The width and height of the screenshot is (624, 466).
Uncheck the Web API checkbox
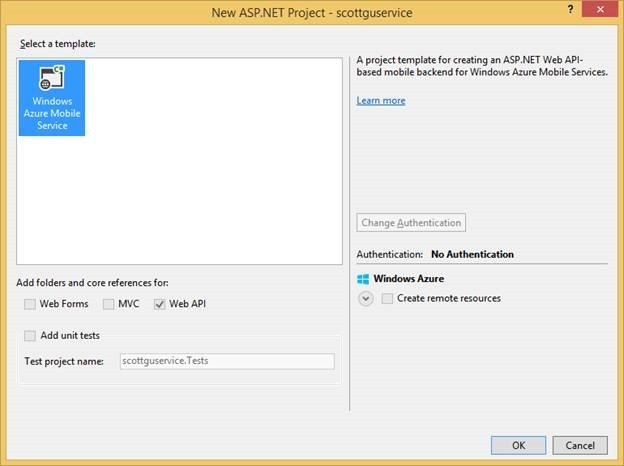[160, 304]
